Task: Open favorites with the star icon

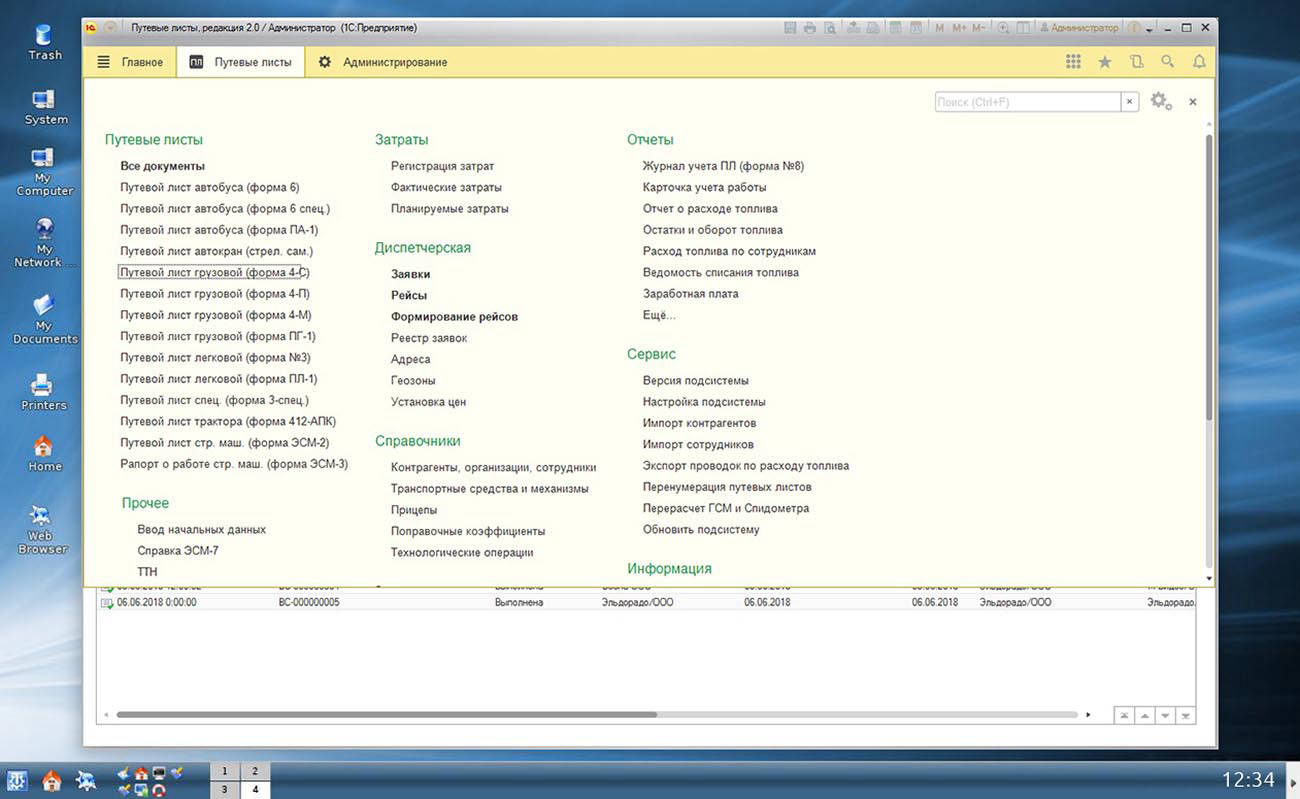Action: point(1105,62)
